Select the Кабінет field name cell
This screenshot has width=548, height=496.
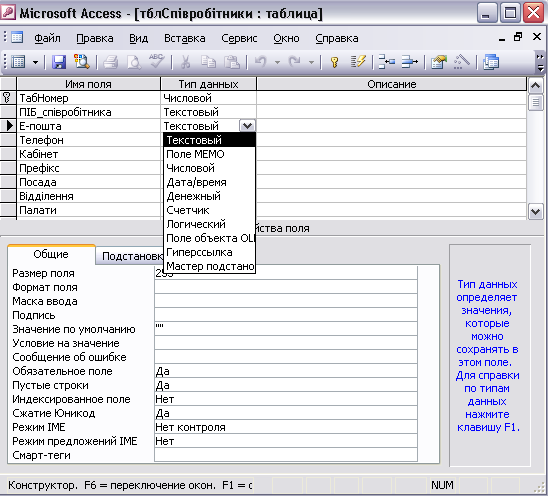[88, 154]
